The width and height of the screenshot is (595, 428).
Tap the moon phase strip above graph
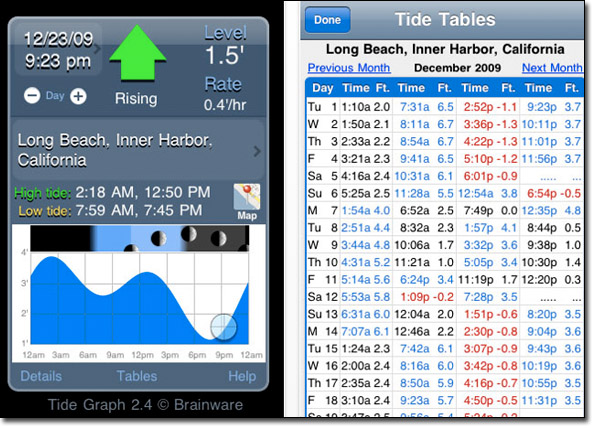tap(140, 238)
